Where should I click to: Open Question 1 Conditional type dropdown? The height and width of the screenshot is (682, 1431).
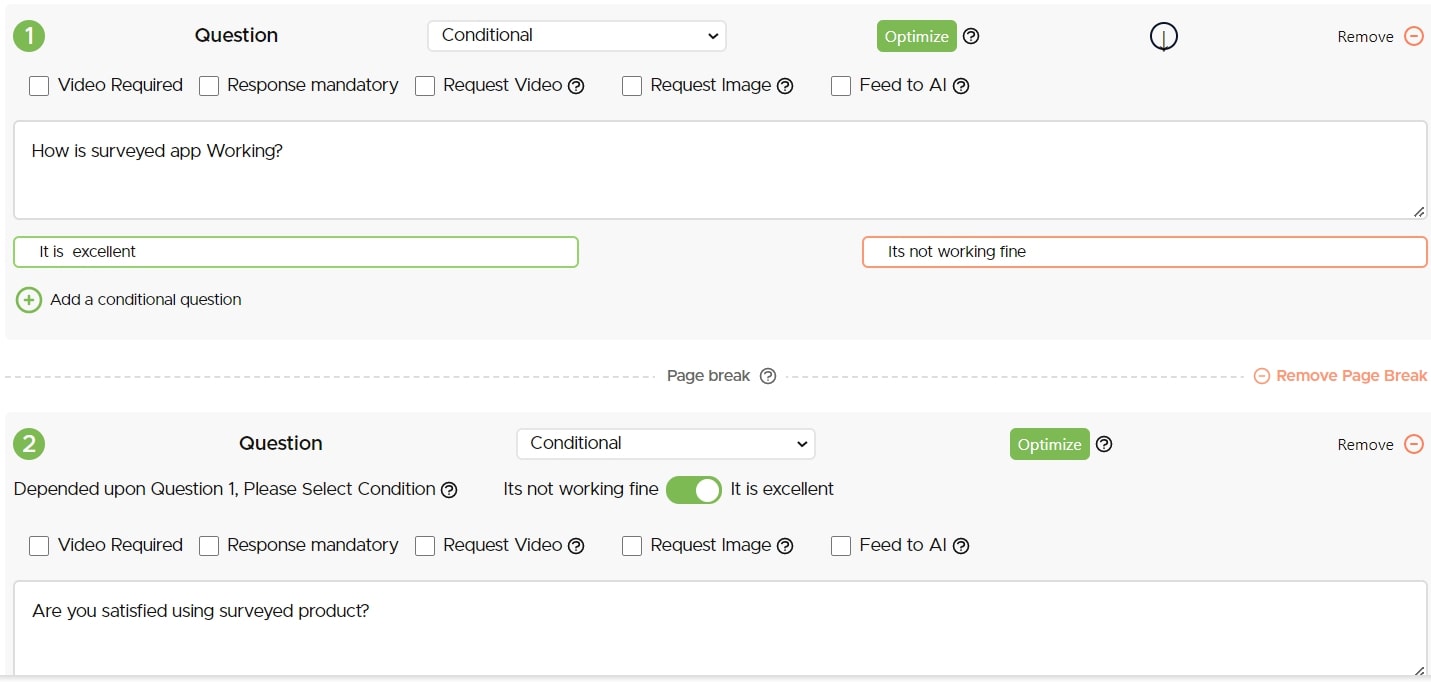click(576, 36)
